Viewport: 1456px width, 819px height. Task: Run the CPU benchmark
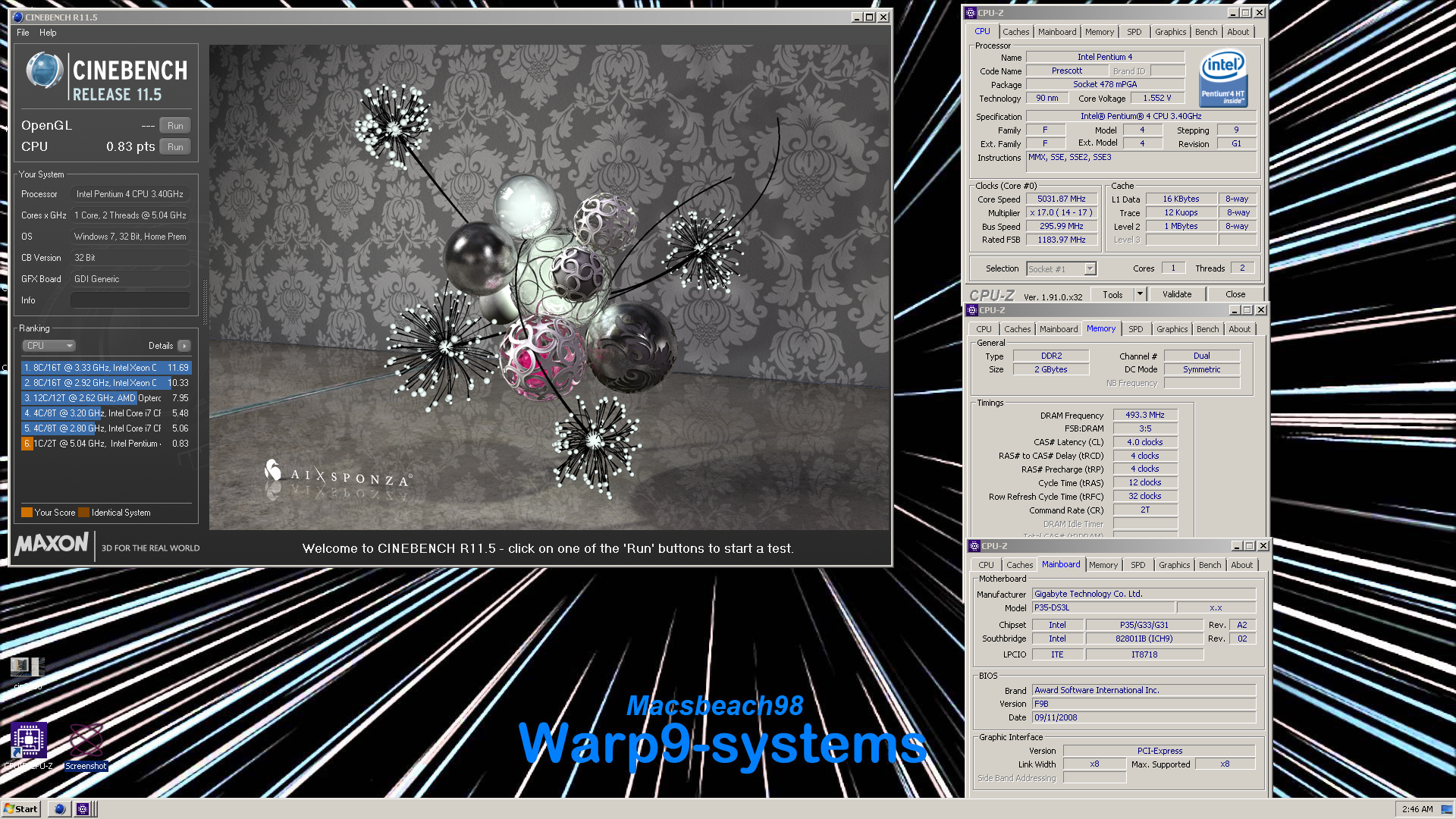pos(175,147)
